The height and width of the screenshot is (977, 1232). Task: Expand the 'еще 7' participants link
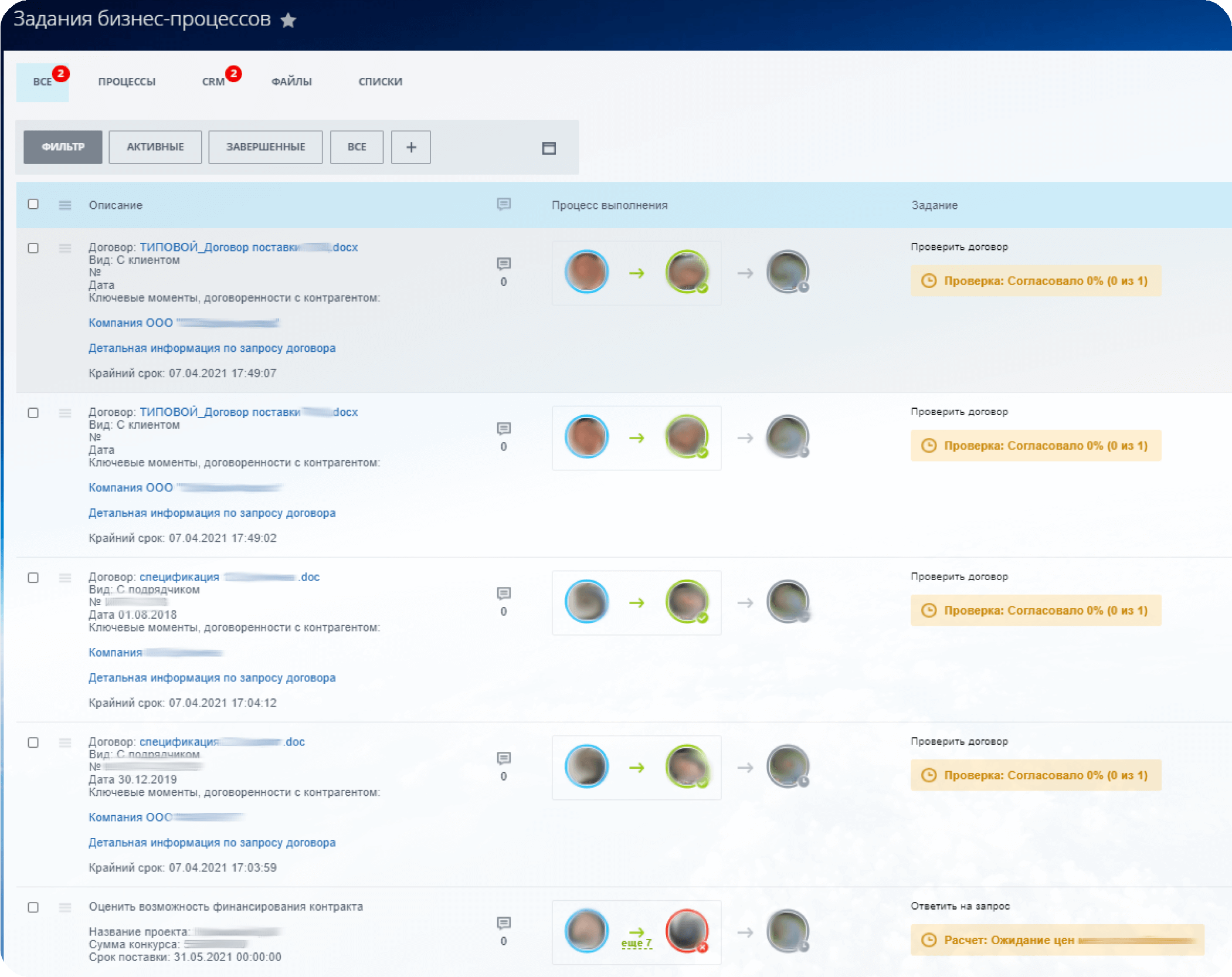click(636, 943)
